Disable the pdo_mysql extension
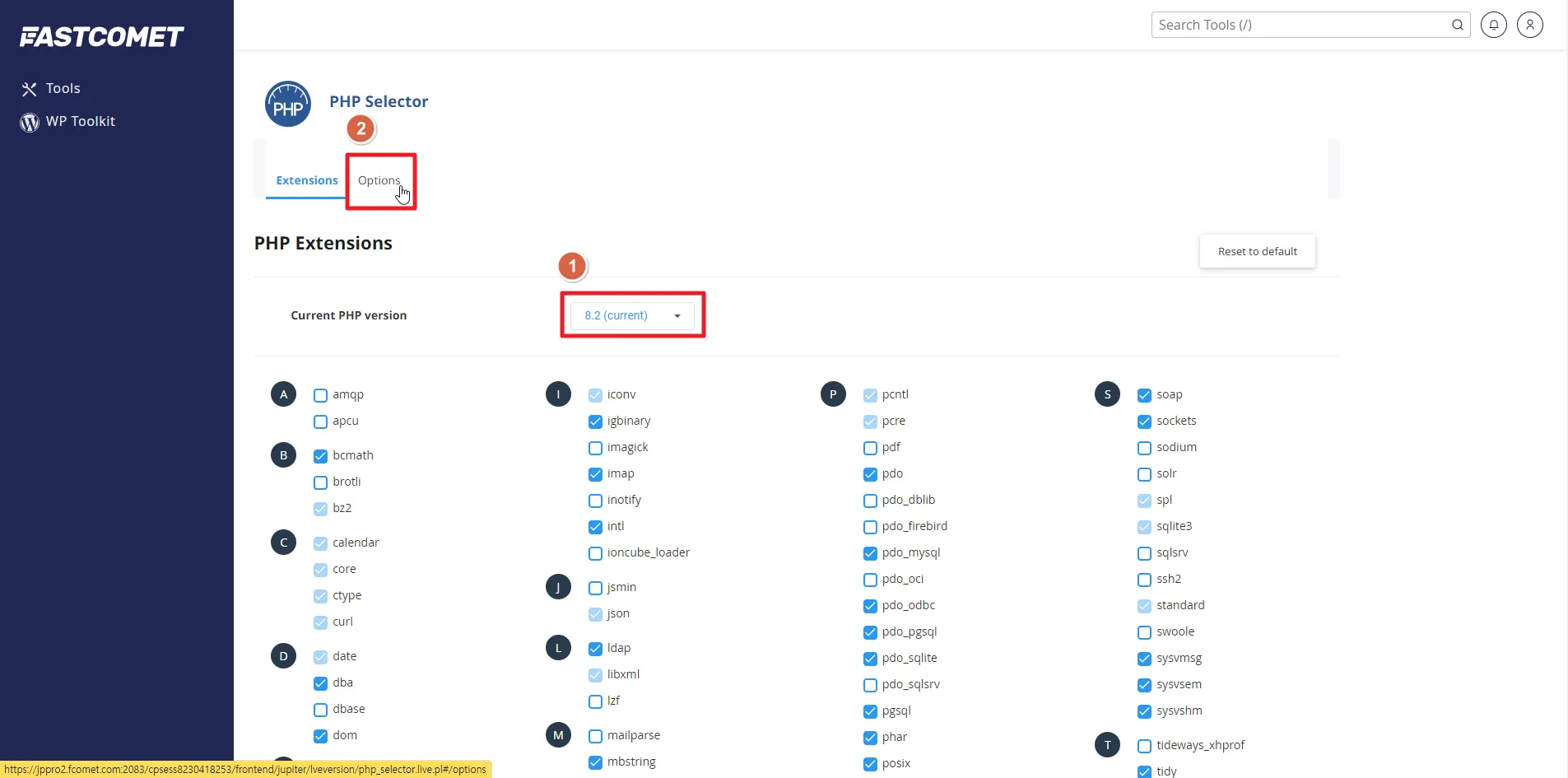Screen dimensions: 1568x778 870,553
